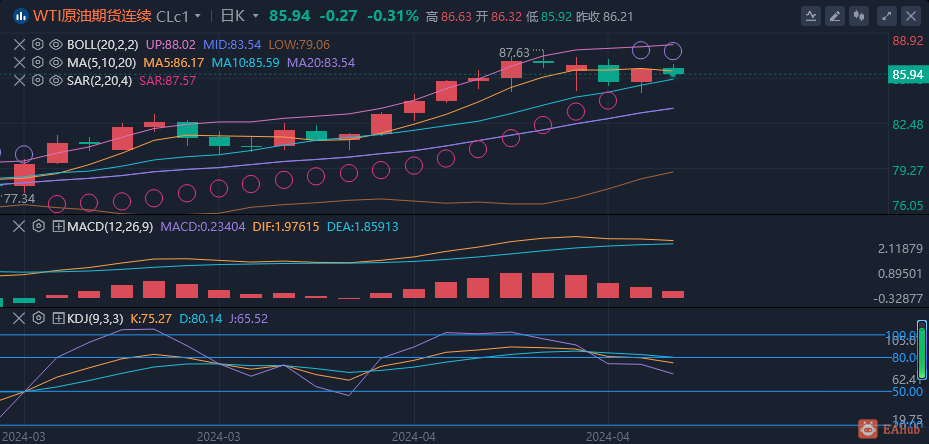The height and width of the screenshot is (444, 929).
Task: Open settings gear for KDJ(9,3,3)
Action: (38, 318)
